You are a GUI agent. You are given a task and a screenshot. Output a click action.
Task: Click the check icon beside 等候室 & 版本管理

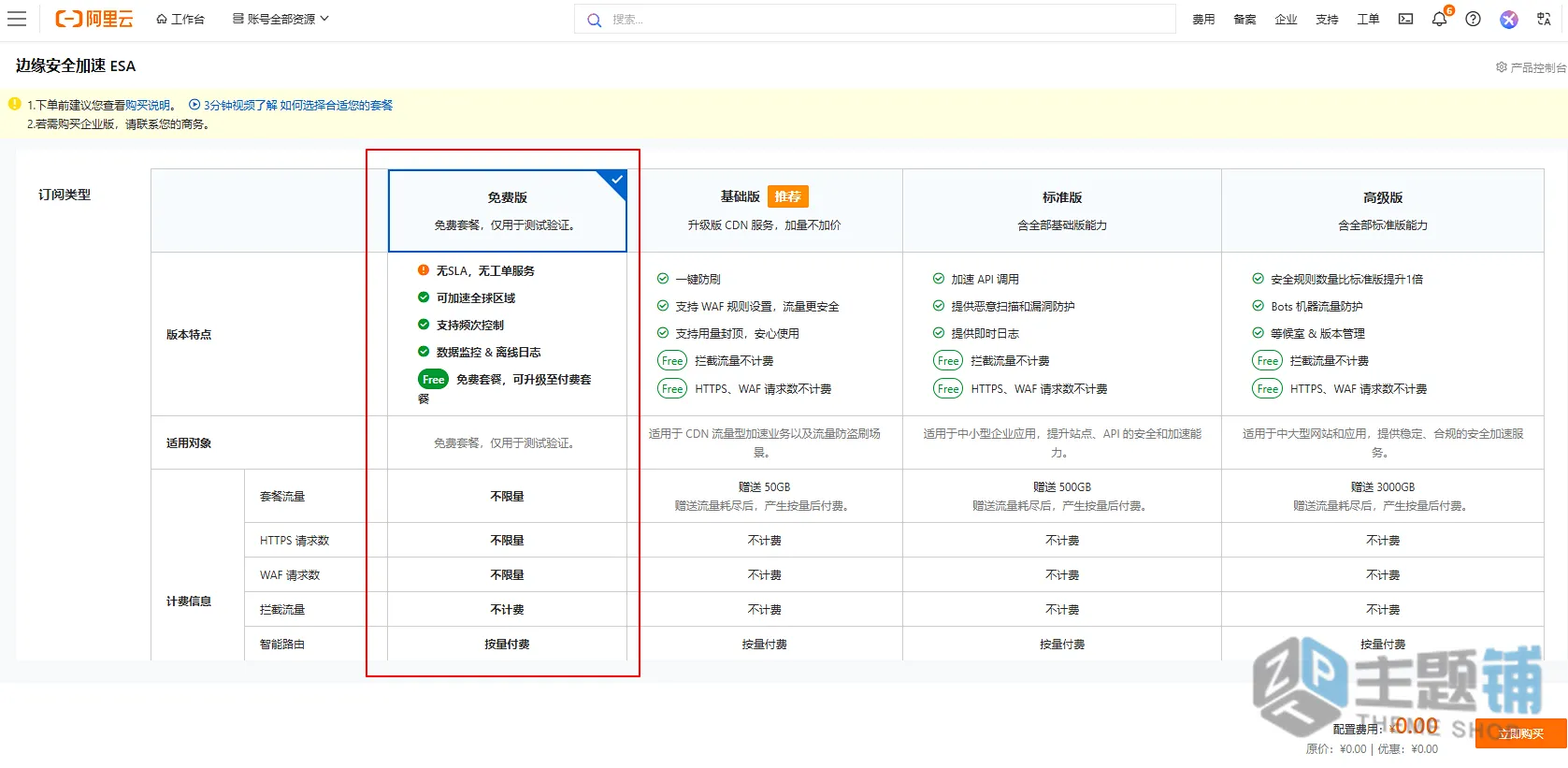point(1259,333)
